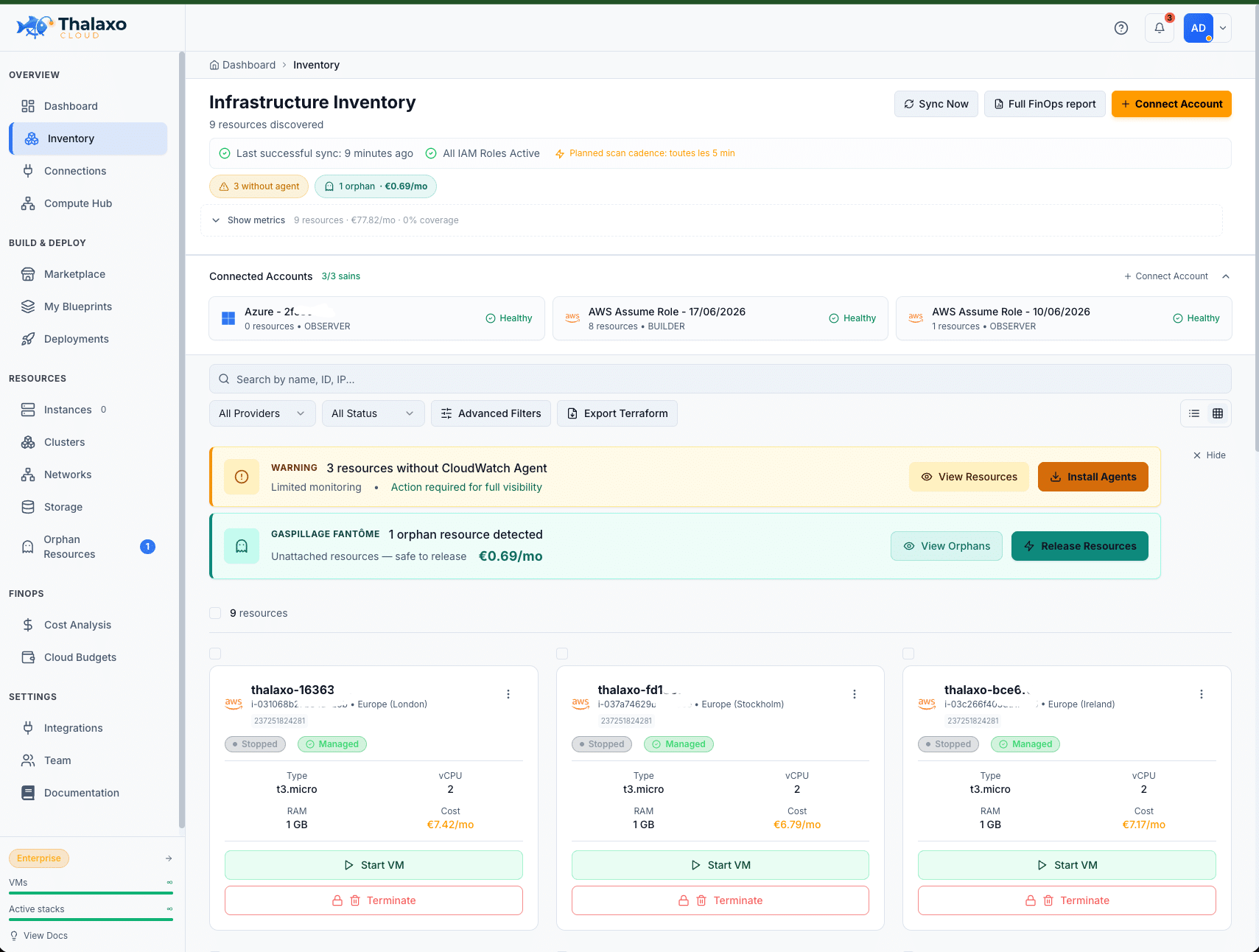
Task: Open Inventory in the sidebar
Action: click(88, 139)
